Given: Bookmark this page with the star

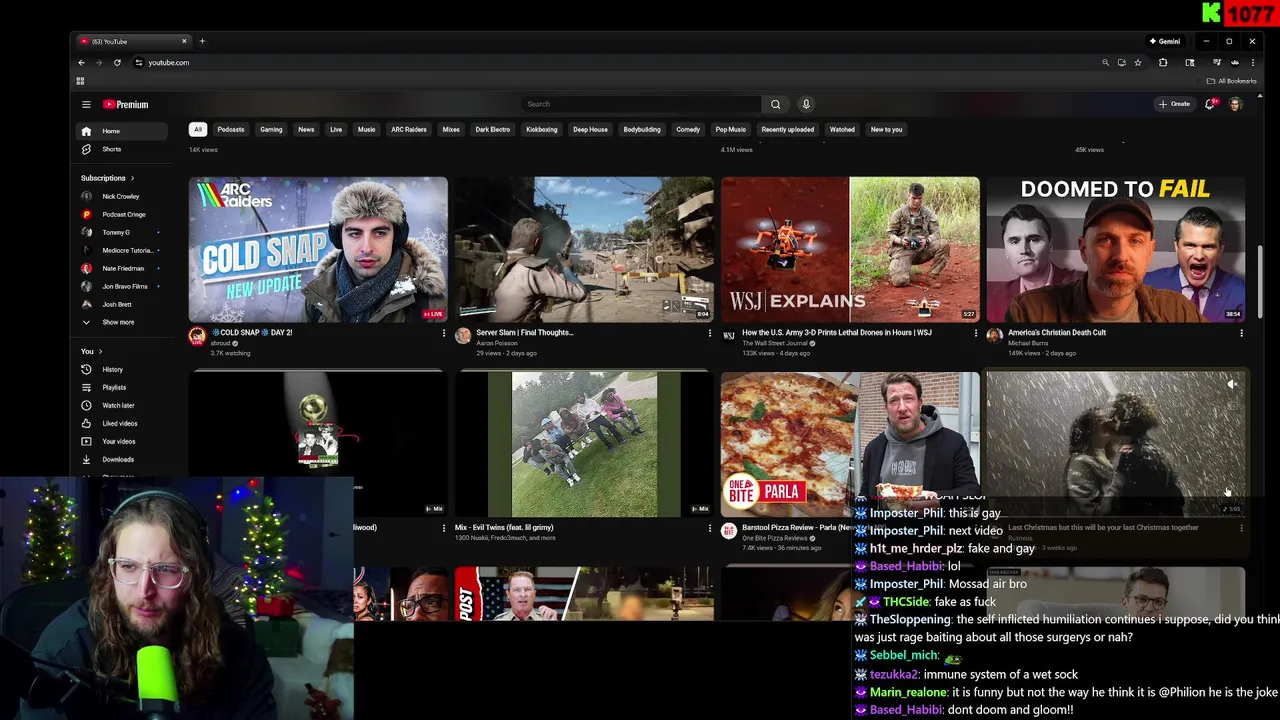Looking at the screenshot, I should [1137, 62].
